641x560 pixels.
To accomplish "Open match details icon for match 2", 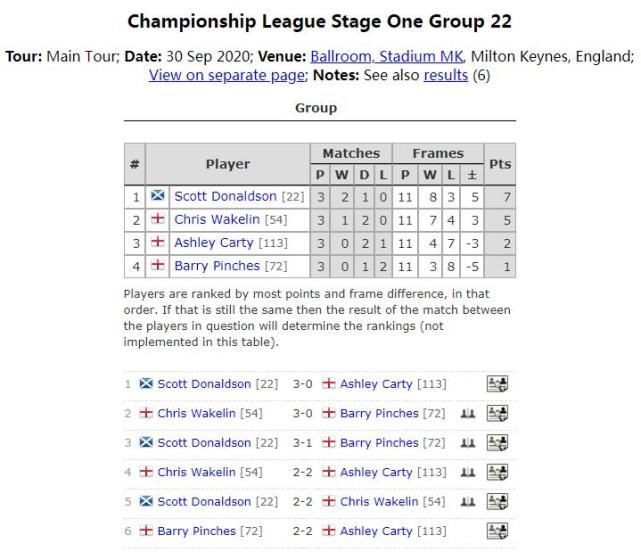I will click(x=497, y=413).
